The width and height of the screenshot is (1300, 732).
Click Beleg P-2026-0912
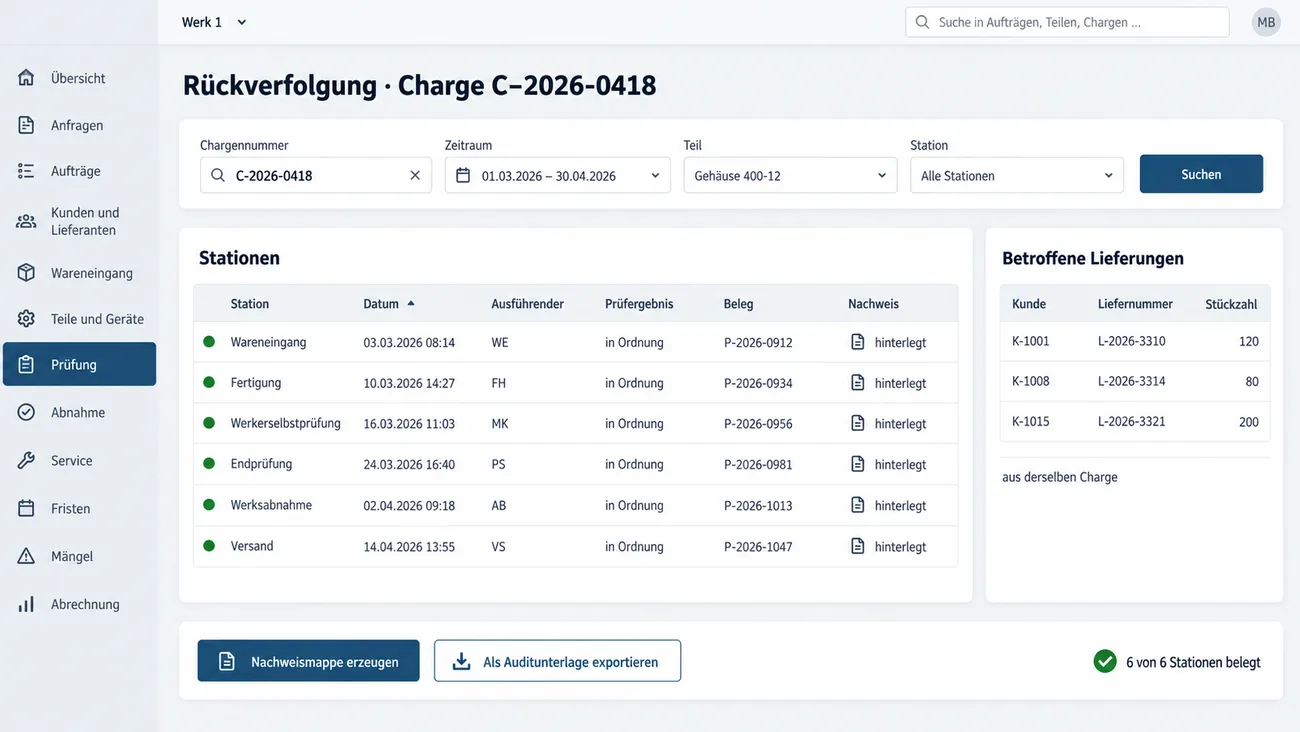[x=758, y=342]
